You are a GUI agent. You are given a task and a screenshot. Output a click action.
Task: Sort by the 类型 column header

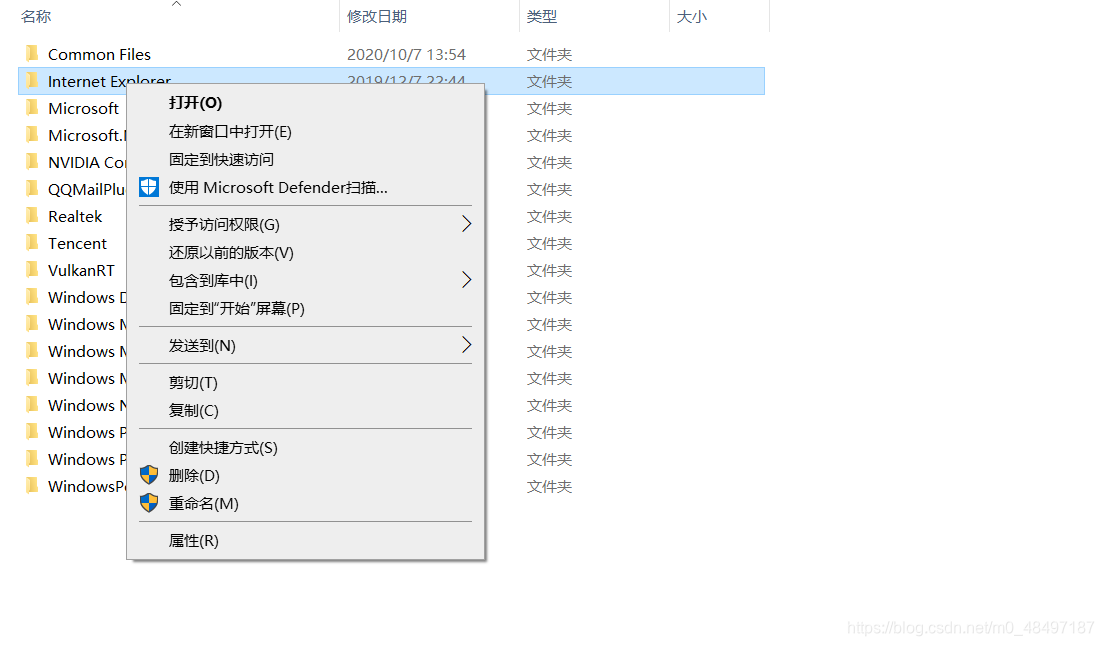coord(541,16)
